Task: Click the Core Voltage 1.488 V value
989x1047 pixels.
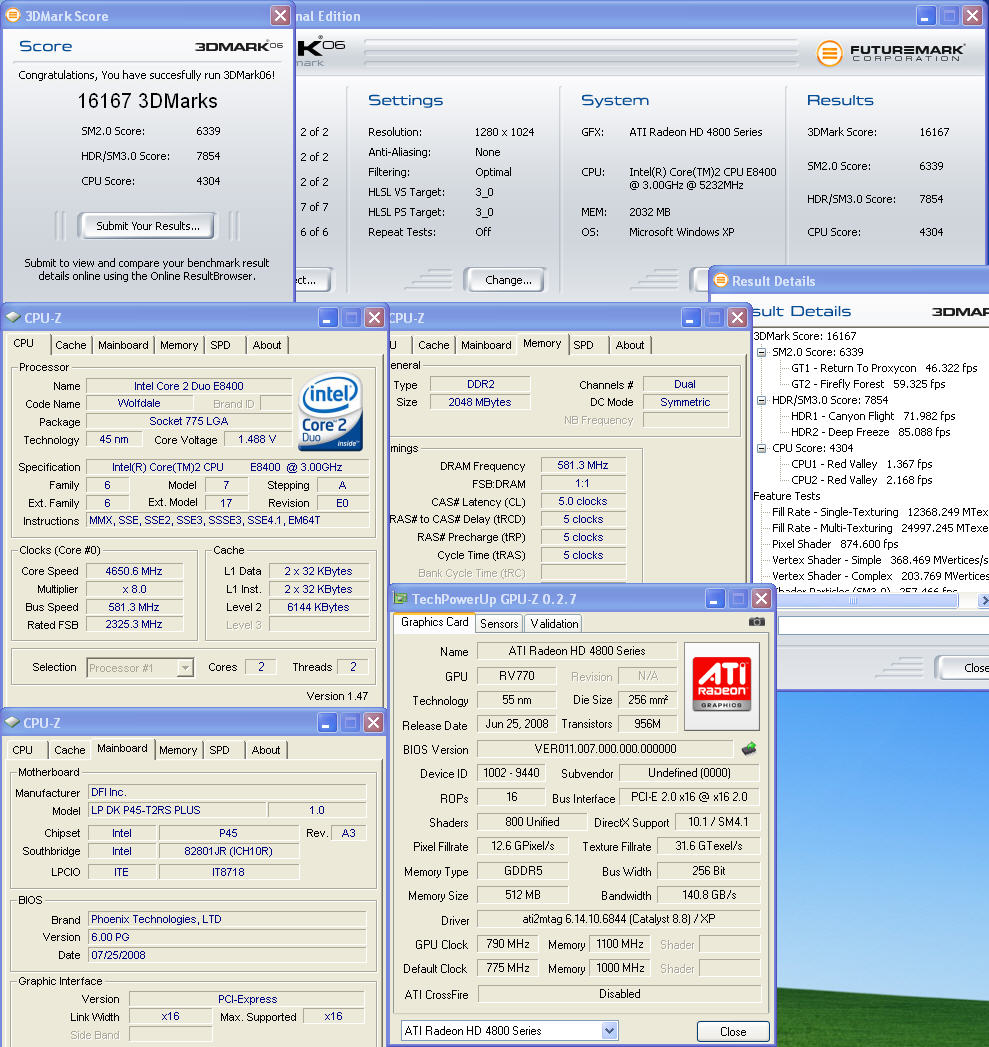Action: (257, 439)
